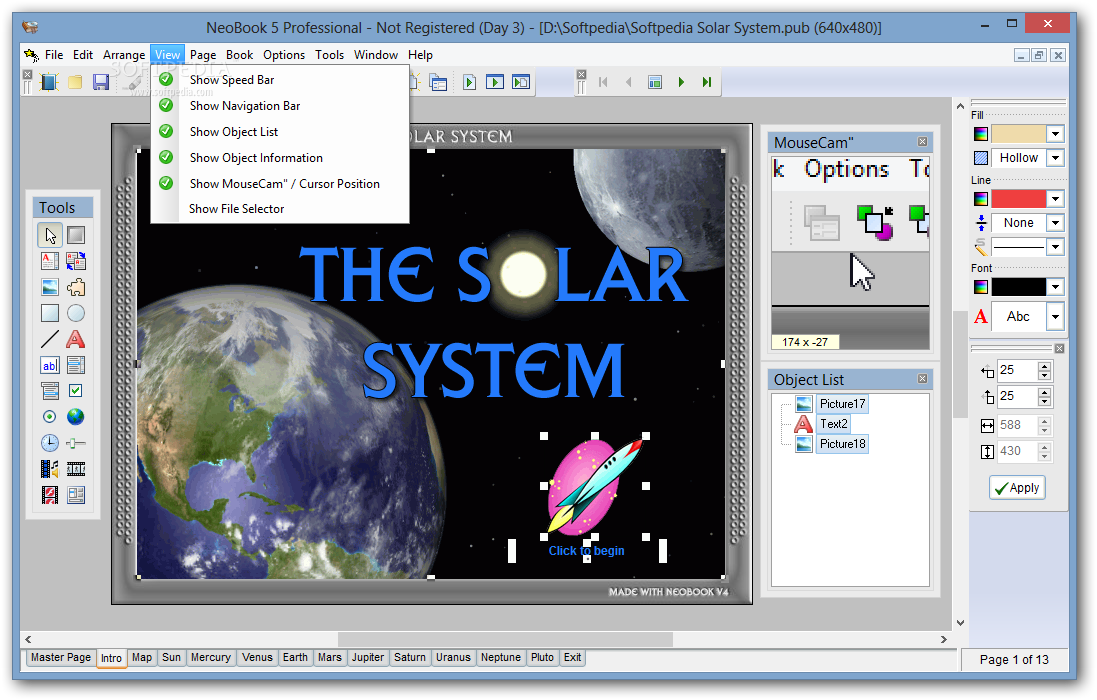Select Text2 in Object List
The width and height of the screenshot is (1097, 700).
click(834, 424)
